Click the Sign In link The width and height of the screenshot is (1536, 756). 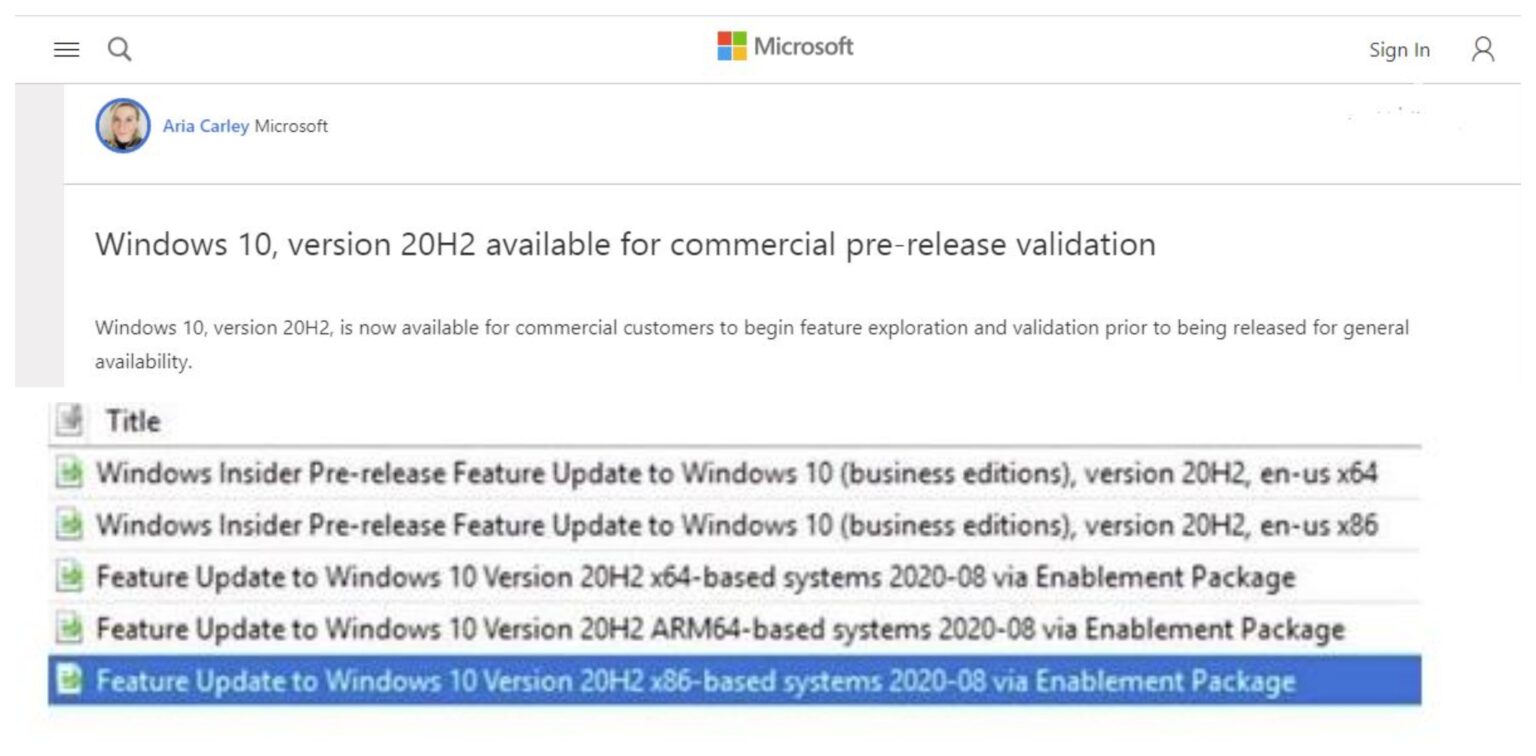[x=1399, y=49]
